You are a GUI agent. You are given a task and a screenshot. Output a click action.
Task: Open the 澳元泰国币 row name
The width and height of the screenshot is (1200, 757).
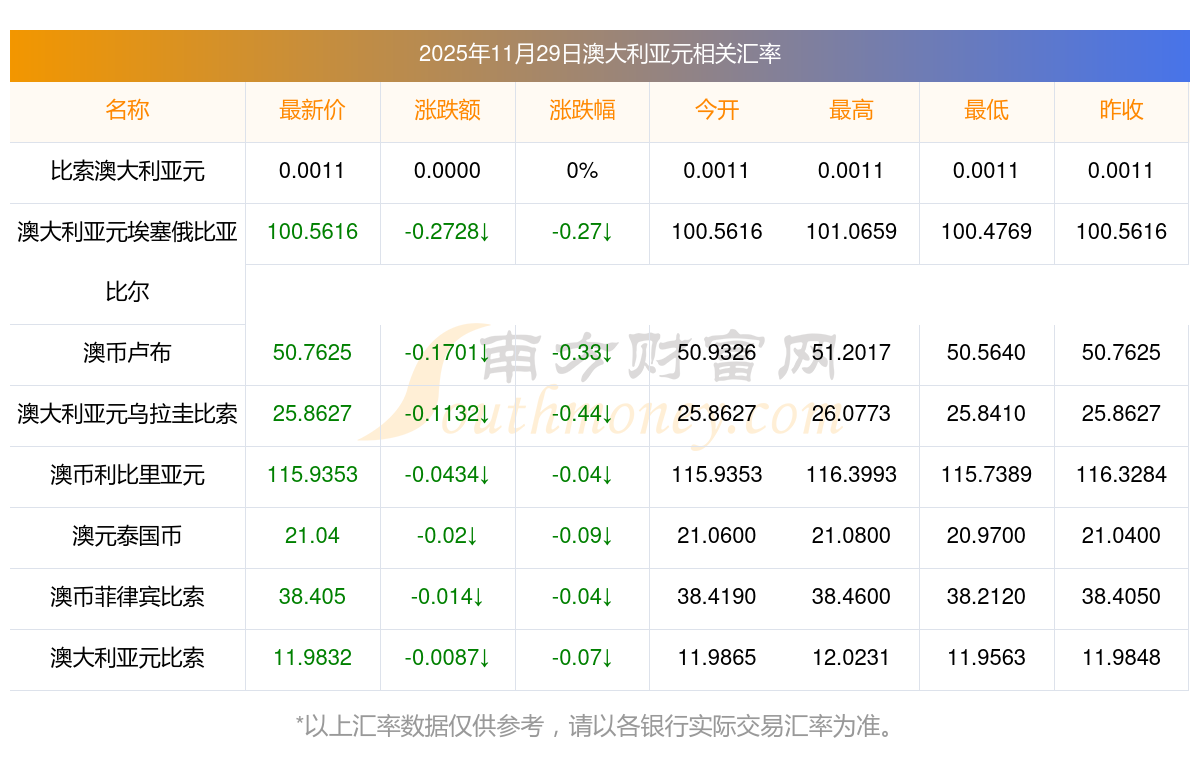pos(127,536)
